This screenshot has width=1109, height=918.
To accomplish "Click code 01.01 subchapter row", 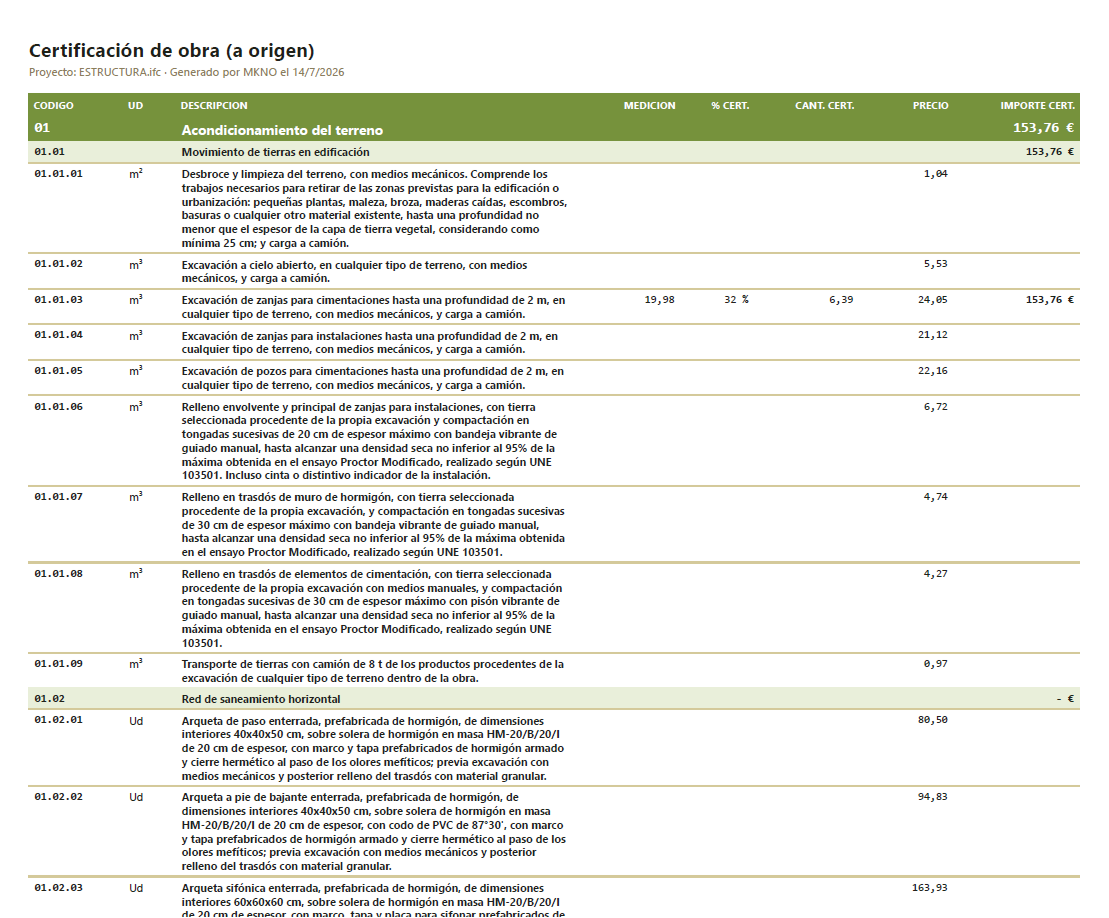I will [50, 151].
